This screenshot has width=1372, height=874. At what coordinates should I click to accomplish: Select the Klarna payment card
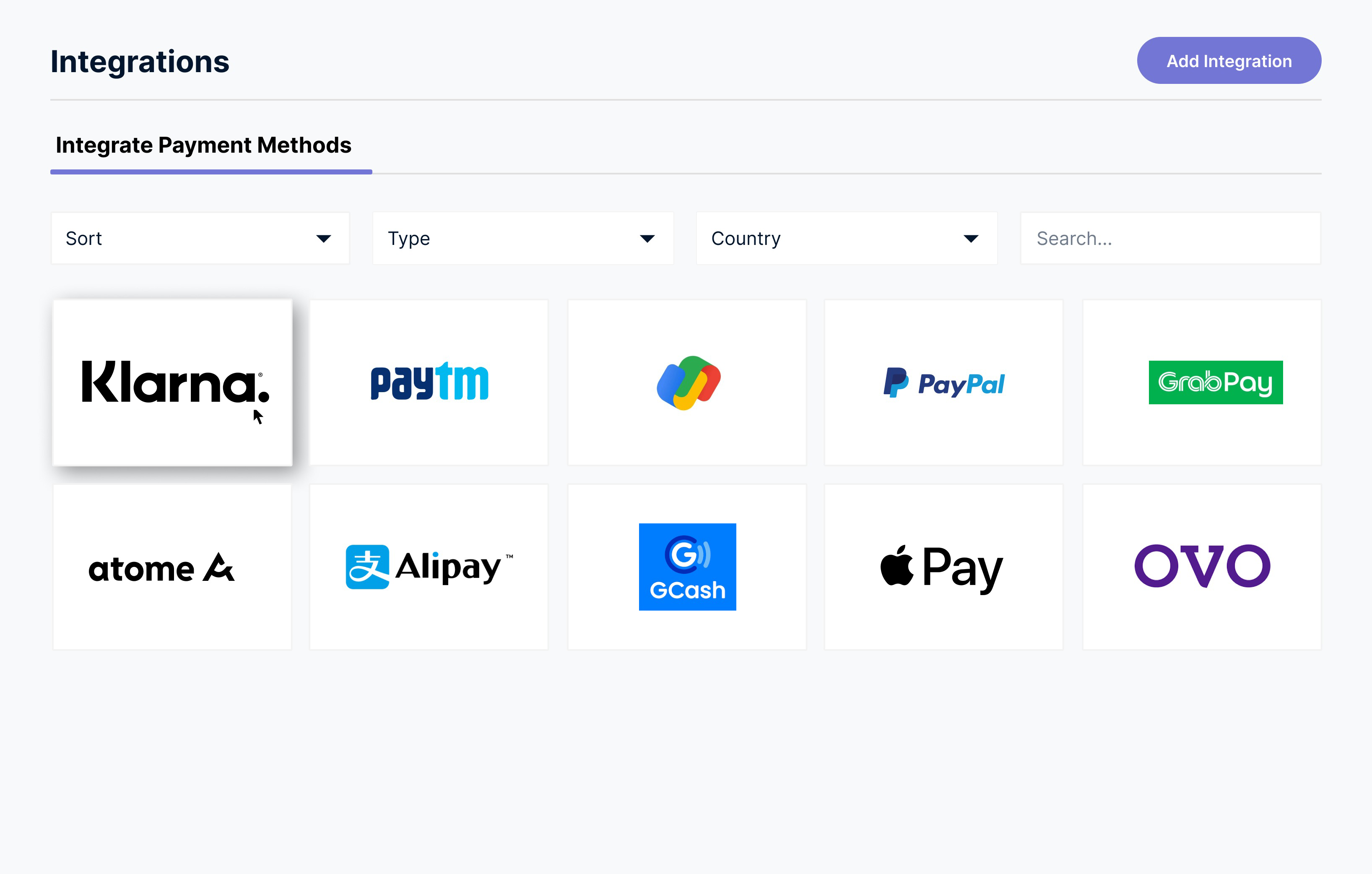172,382
